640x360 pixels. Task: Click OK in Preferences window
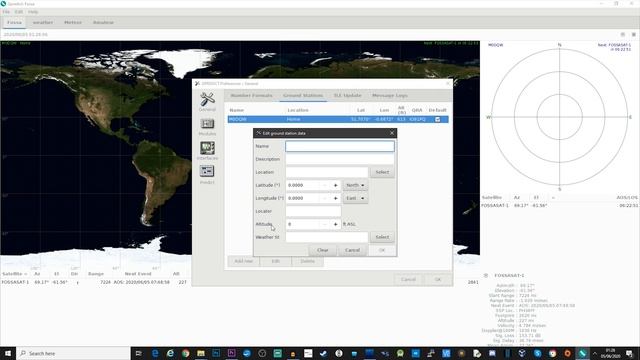[438, 280]
